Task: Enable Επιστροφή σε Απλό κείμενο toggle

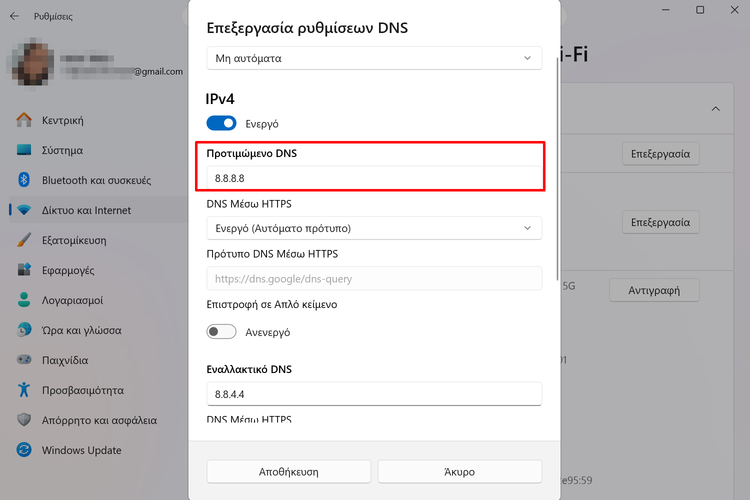Action: pyautogui.click(x=221, y=331)
